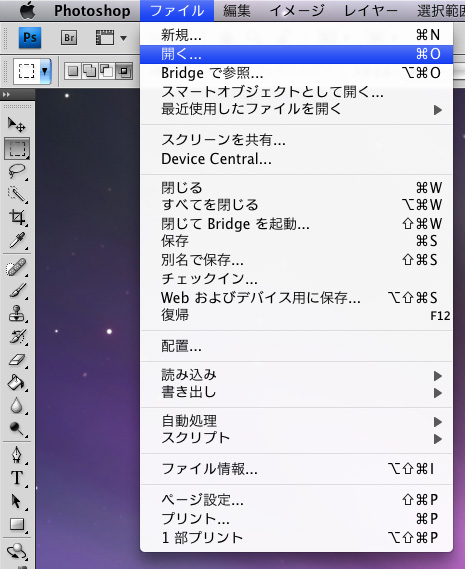Image resolution: width=465 pixels, height=569 pixels.
Task: Expand the スクリプト submenu
Action: [297, 438]
